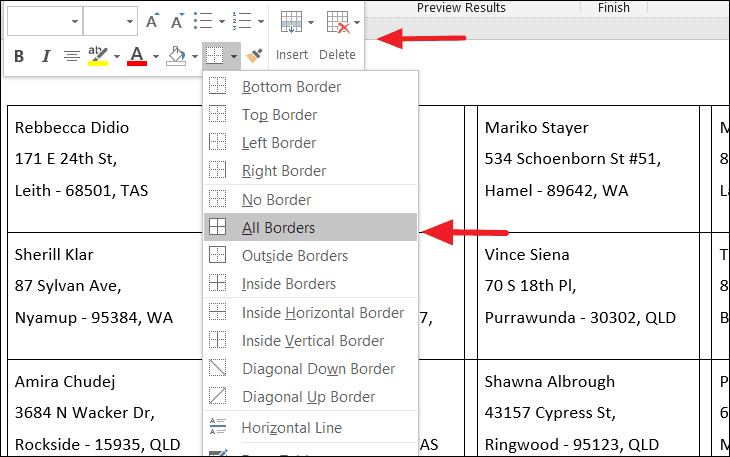Screen dimensions: 730x457
Task: Click the Delete label
Action: [338, 55]
